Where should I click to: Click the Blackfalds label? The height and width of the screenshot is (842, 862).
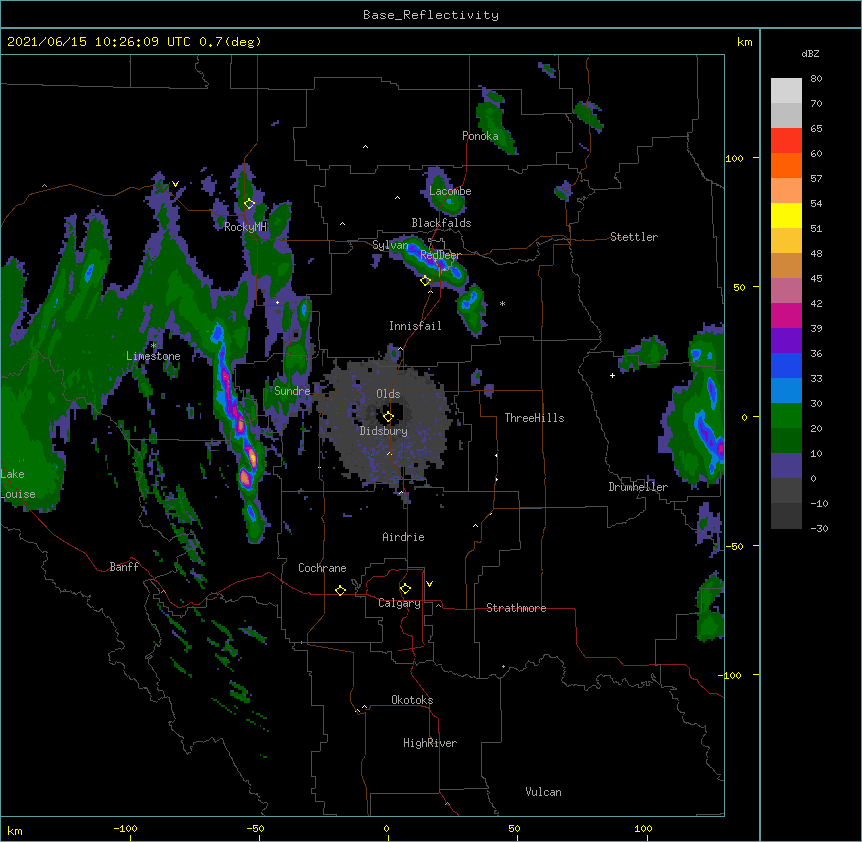[441, 223]
